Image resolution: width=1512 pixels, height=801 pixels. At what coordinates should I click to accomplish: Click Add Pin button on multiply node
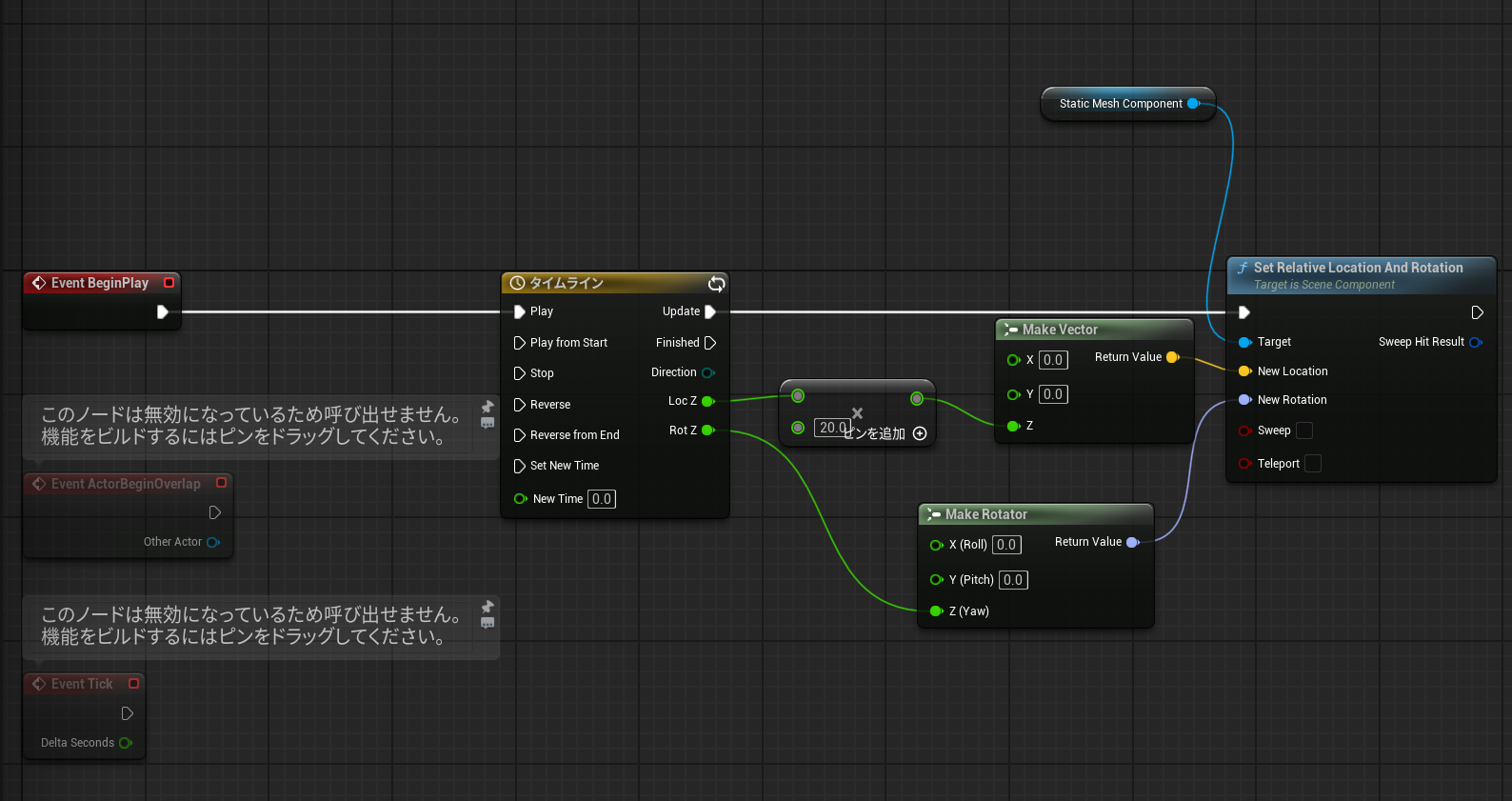pos(920,433)
